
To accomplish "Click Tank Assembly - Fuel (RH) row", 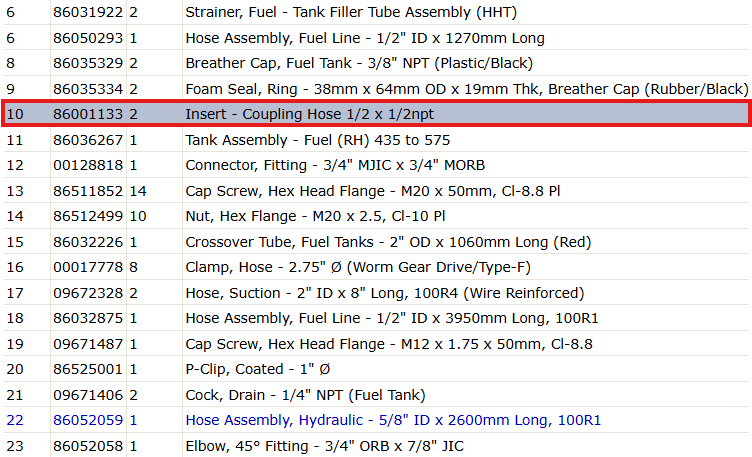I will click(376, 140).
